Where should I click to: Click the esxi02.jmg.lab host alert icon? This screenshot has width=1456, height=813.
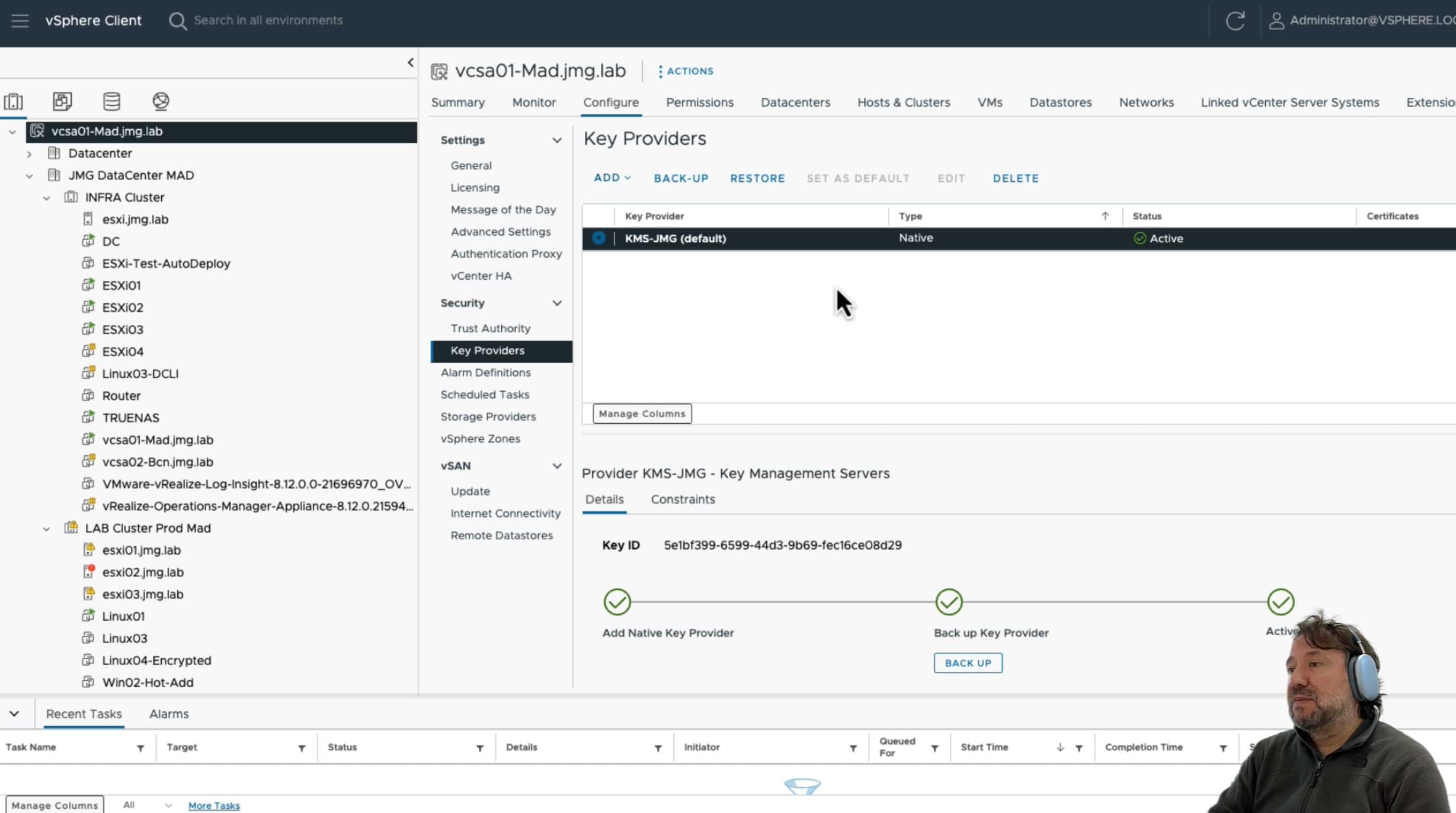[88, 572]
